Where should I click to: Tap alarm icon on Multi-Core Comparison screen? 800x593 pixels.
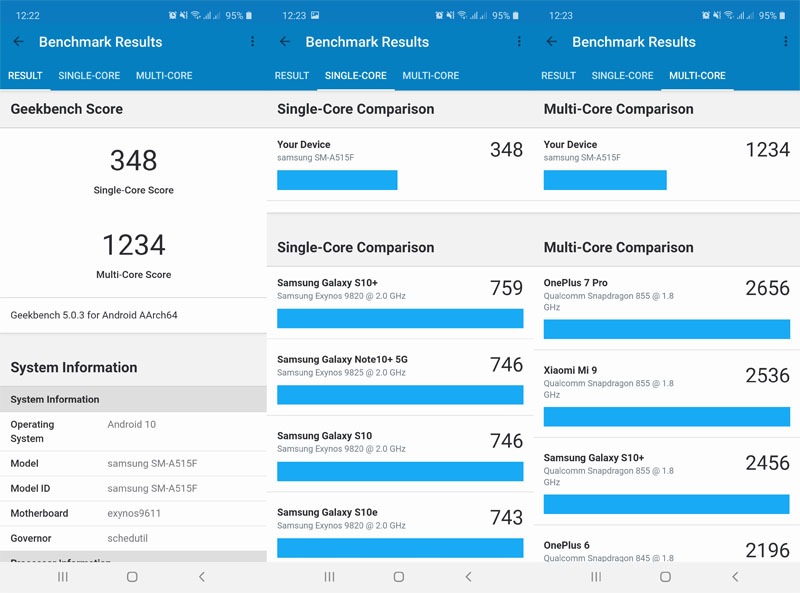pyautogui.click(x=706, y=15)
